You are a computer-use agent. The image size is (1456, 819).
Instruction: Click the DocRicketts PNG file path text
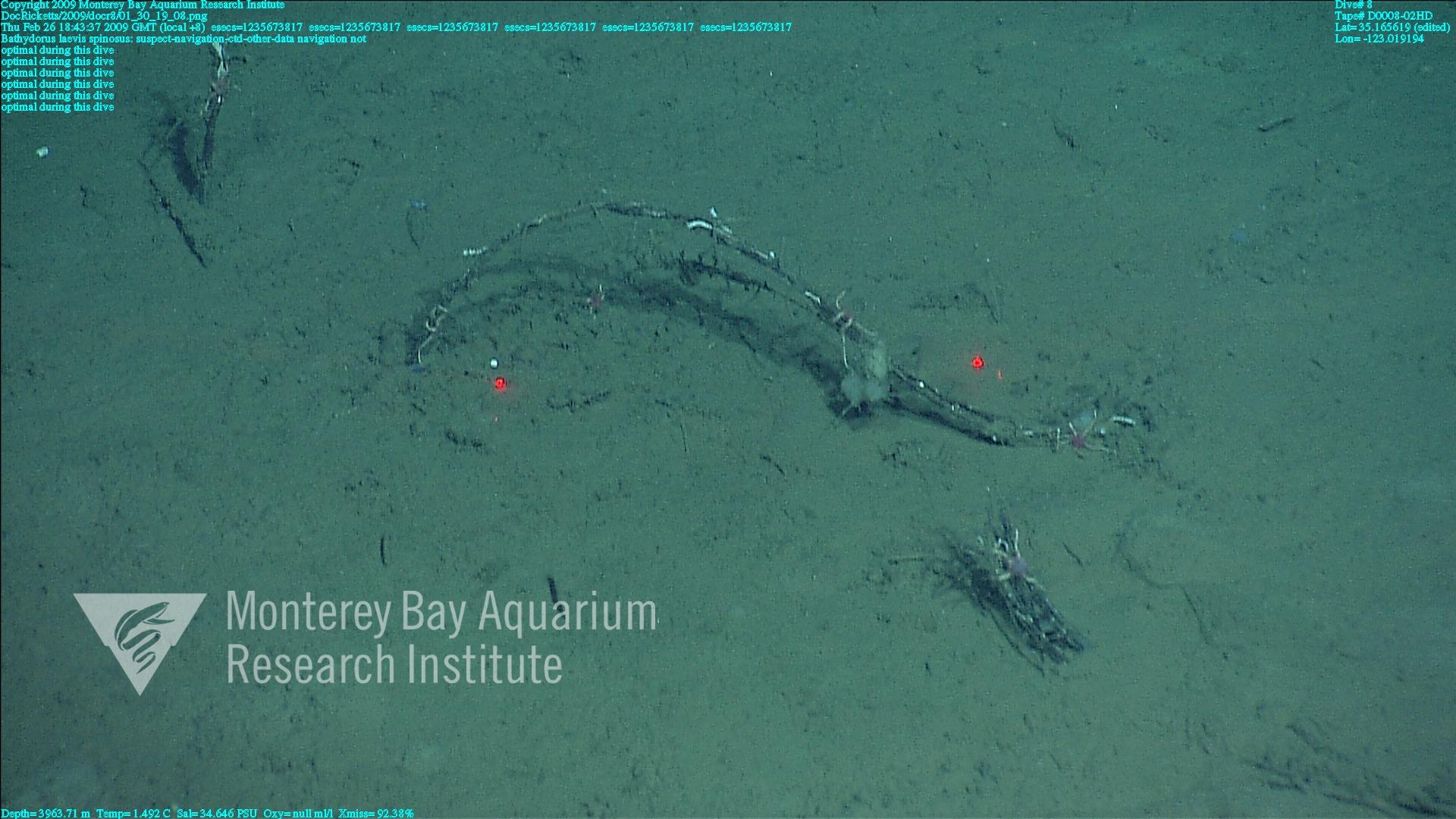[104, 16]
